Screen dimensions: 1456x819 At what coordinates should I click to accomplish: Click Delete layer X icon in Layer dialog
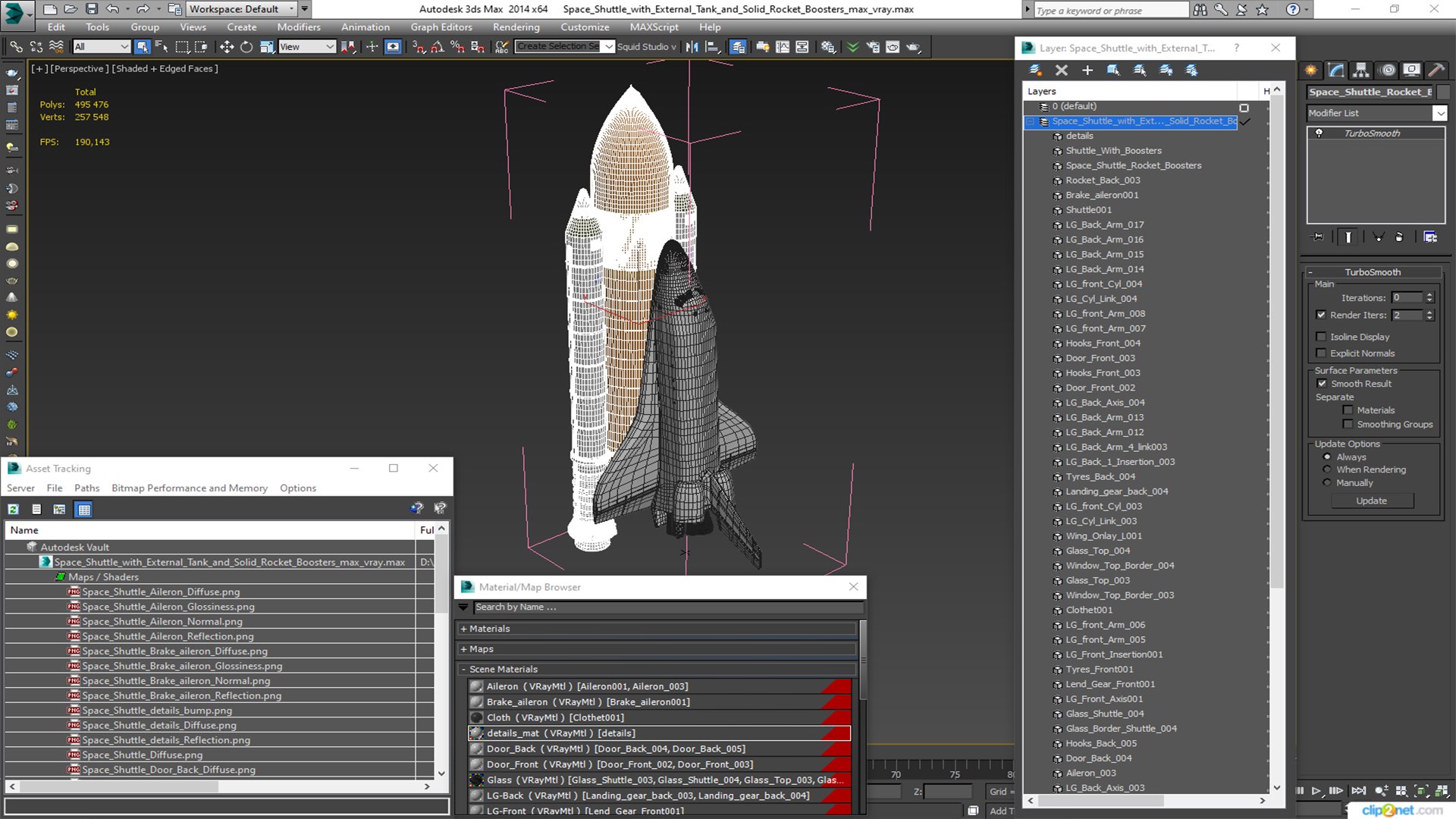click(x=1062, y=70)
